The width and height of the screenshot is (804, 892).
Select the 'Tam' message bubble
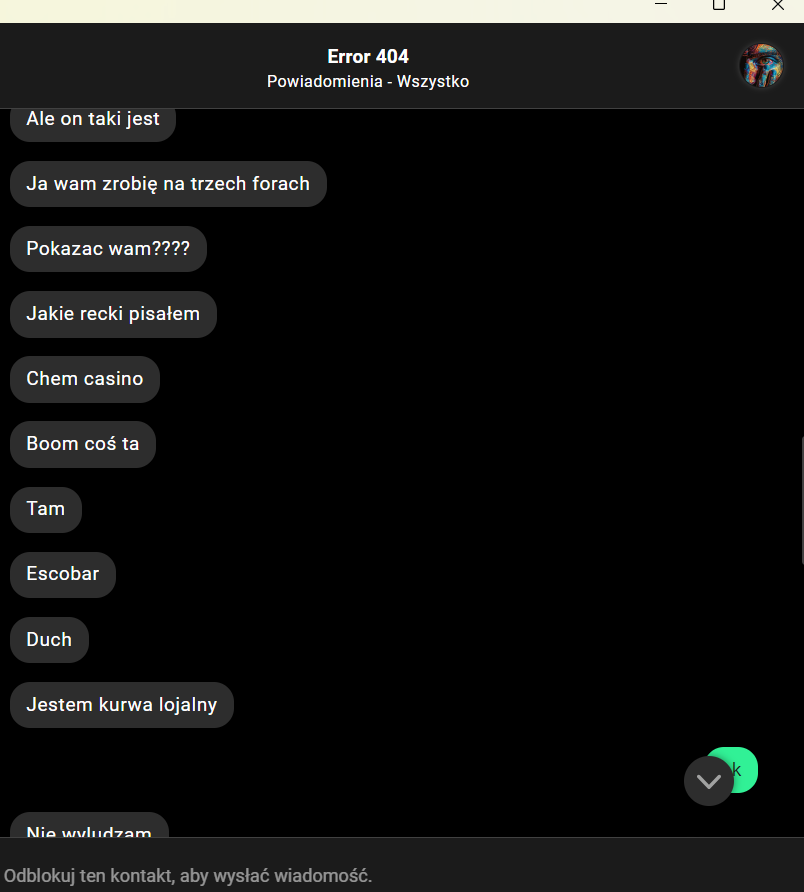(46, 509)
